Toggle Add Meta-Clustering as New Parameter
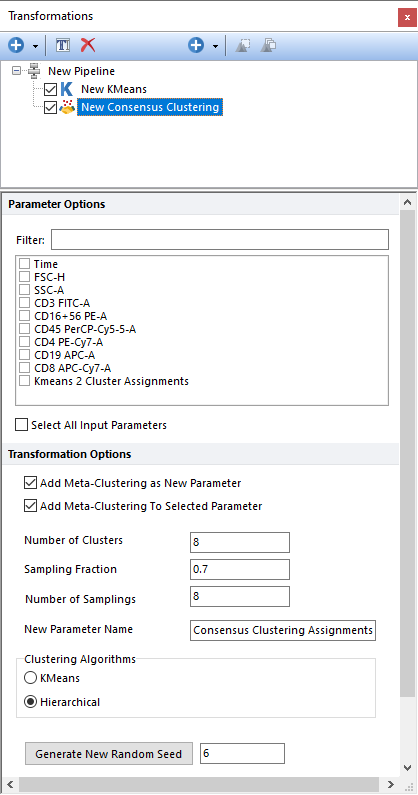The width and height of the screenshot is (418, 795). click(x=30, y=483)
